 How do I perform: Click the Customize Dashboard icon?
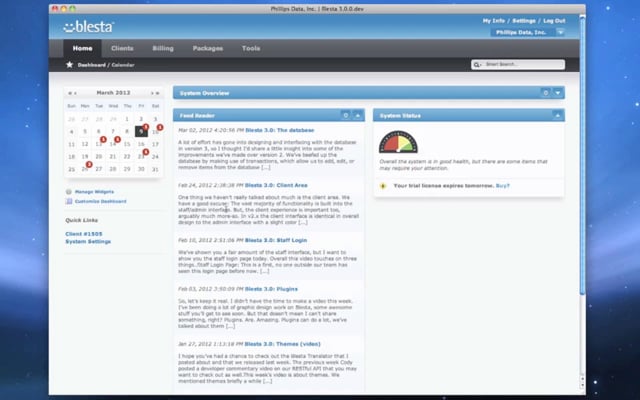click(x=69, y=201)
